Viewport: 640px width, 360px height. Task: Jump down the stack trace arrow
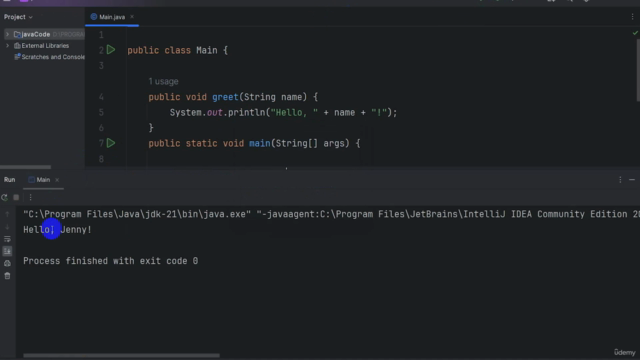pos(7,227)
